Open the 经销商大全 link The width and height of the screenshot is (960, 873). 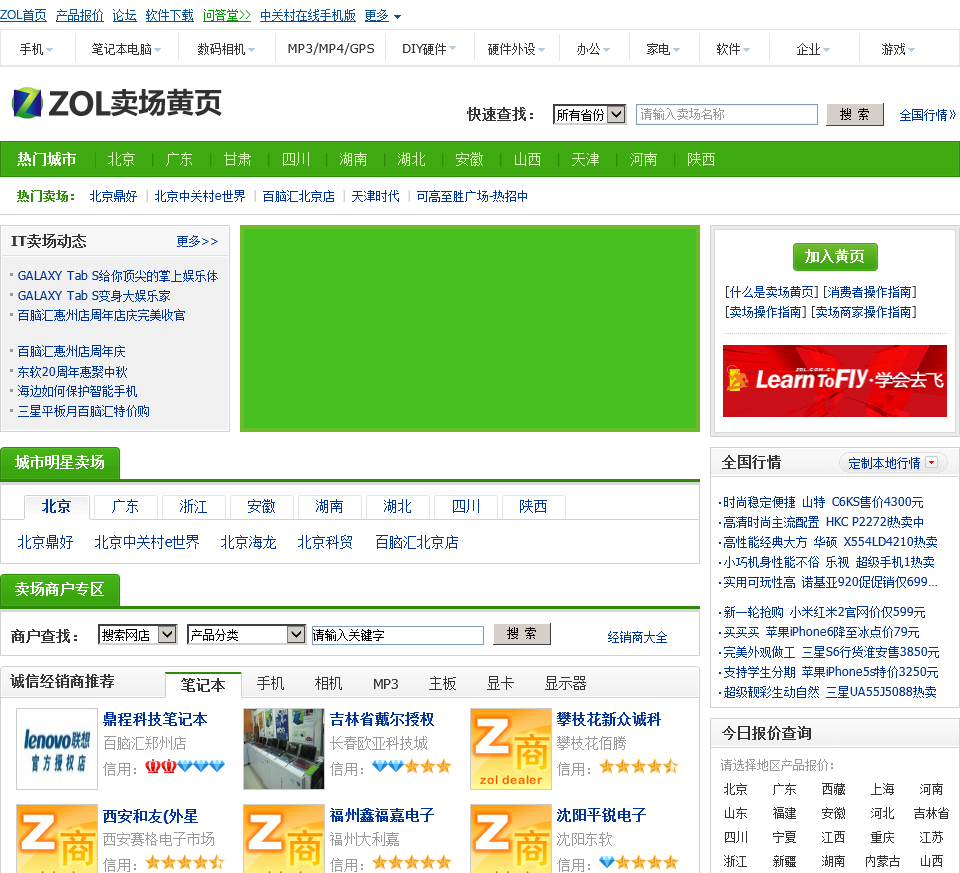[x=637, y=637]
